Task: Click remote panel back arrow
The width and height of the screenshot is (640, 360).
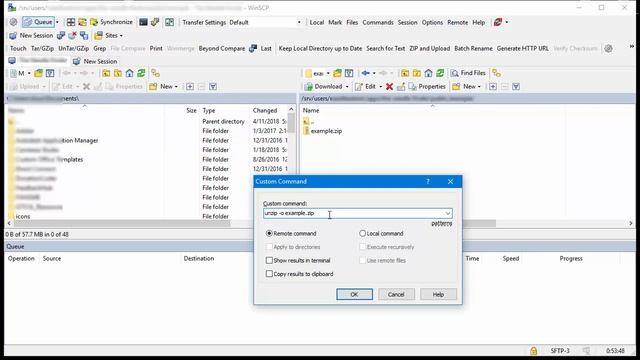Action: (365, 73)
